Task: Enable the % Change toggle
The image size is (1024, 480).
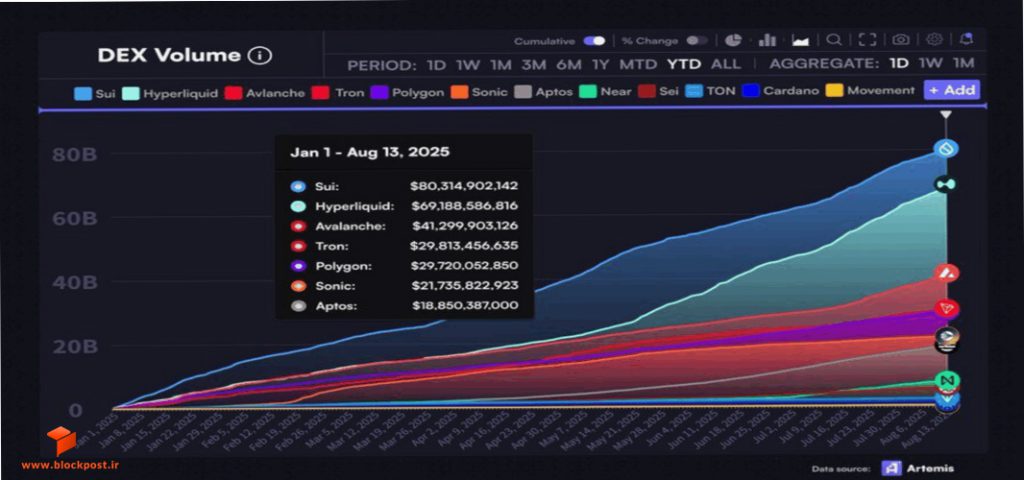Action: pos(697,40)
